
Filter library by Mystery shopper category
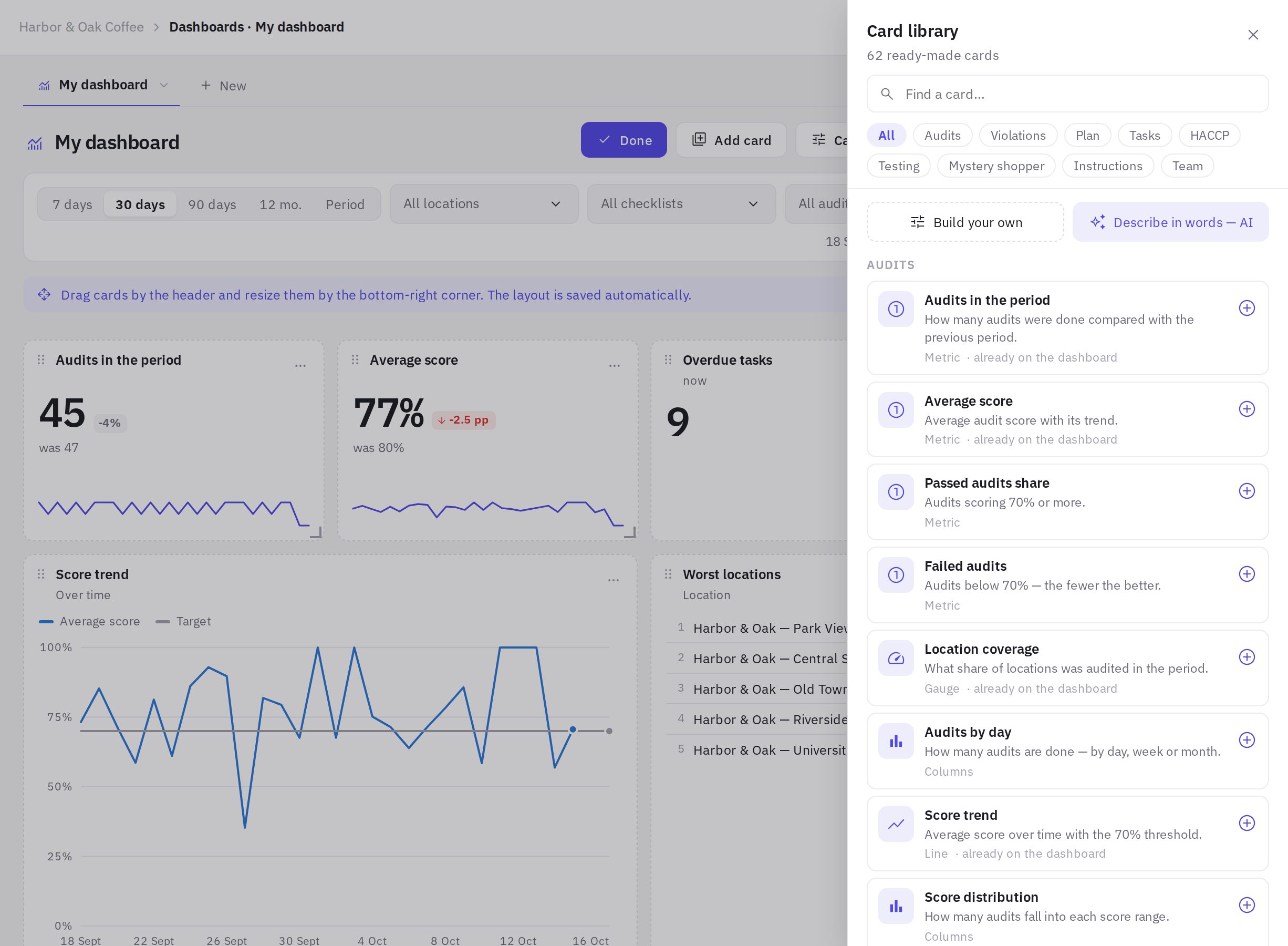tap(996, 166)
